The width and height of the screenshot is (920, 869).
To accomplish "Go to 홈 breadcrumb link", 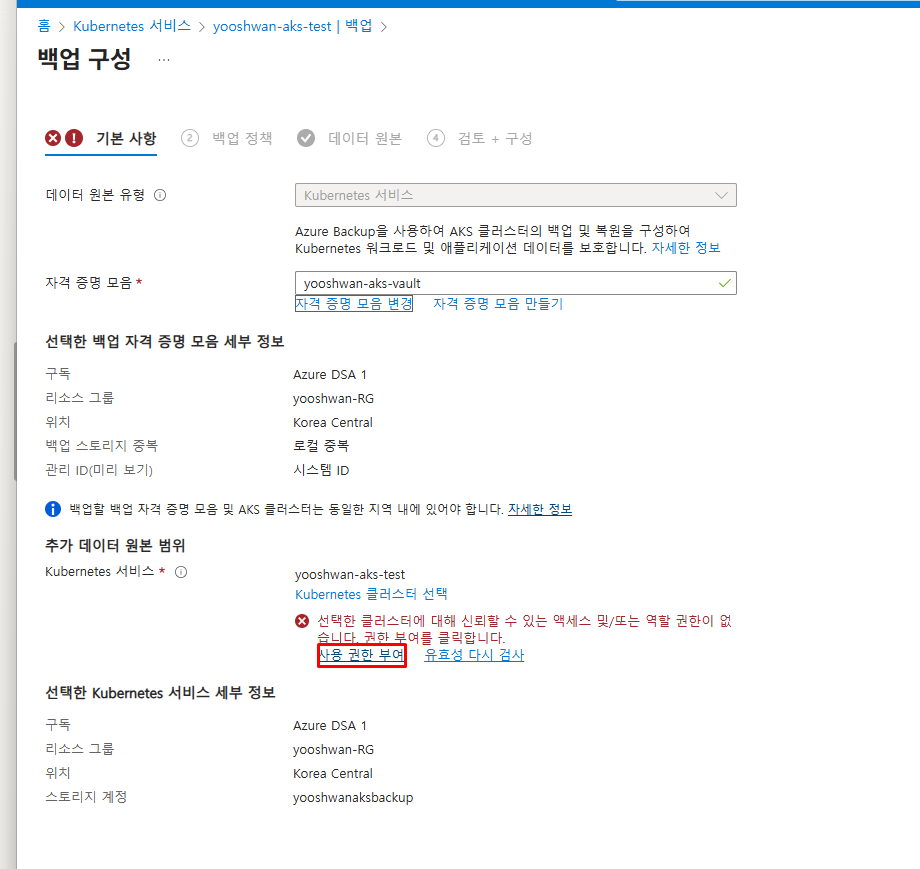I will pyautogui.click(x=44, y=26).
